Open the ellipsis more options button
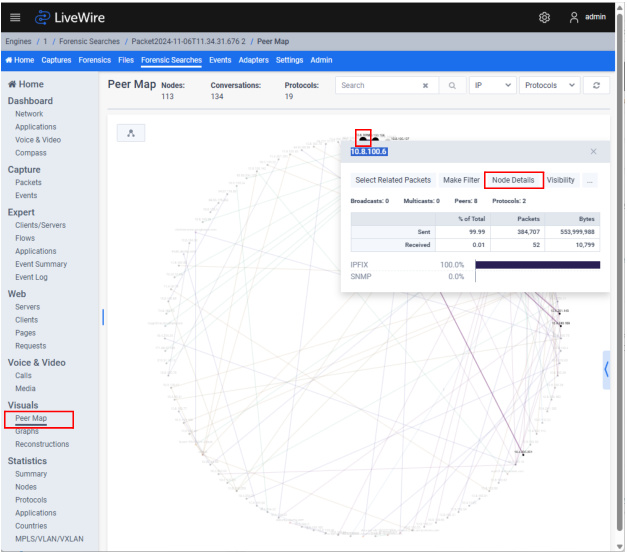 589,180
